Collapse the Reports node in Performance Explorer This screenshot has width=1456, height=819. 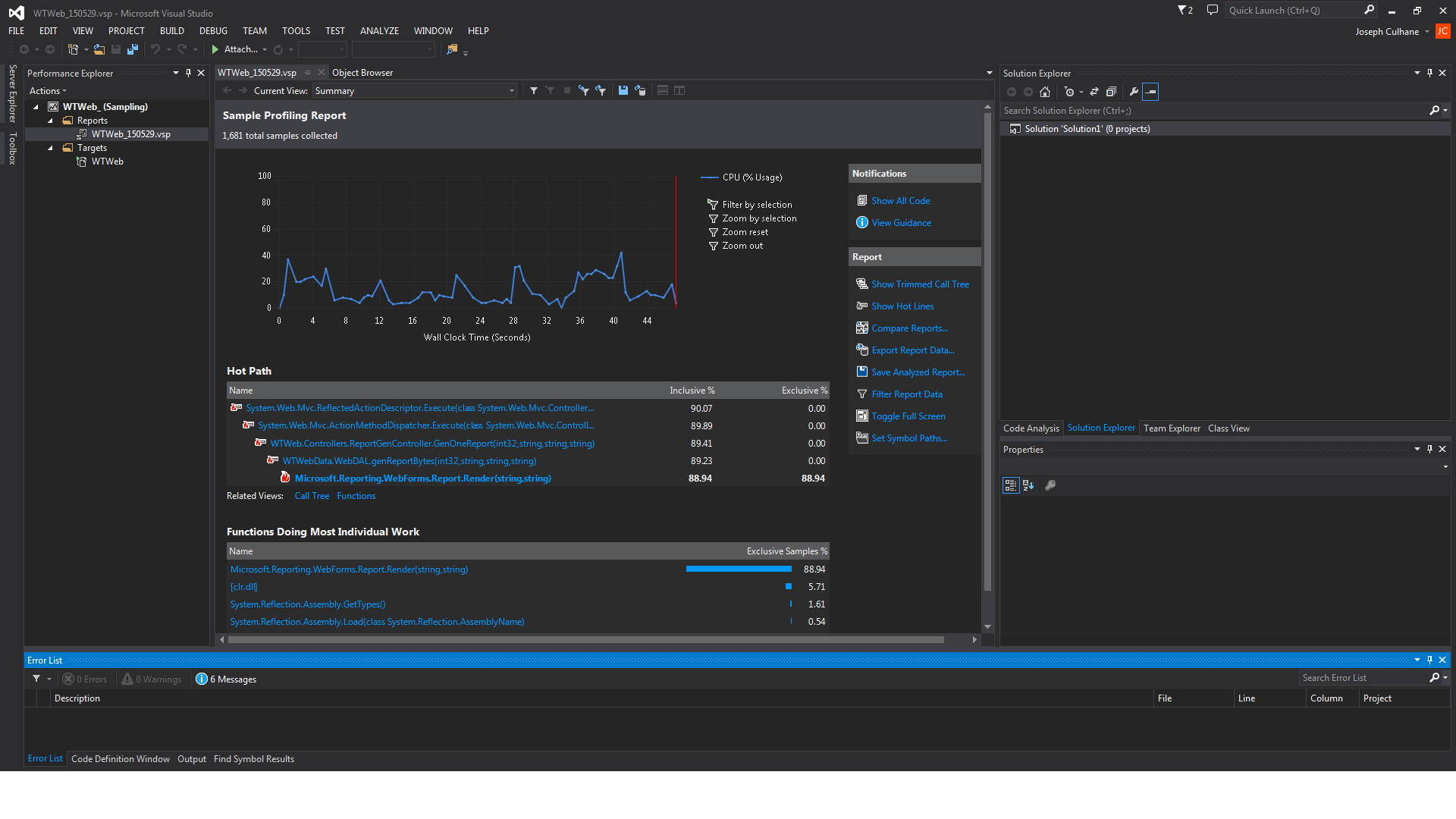pos(52,120)
